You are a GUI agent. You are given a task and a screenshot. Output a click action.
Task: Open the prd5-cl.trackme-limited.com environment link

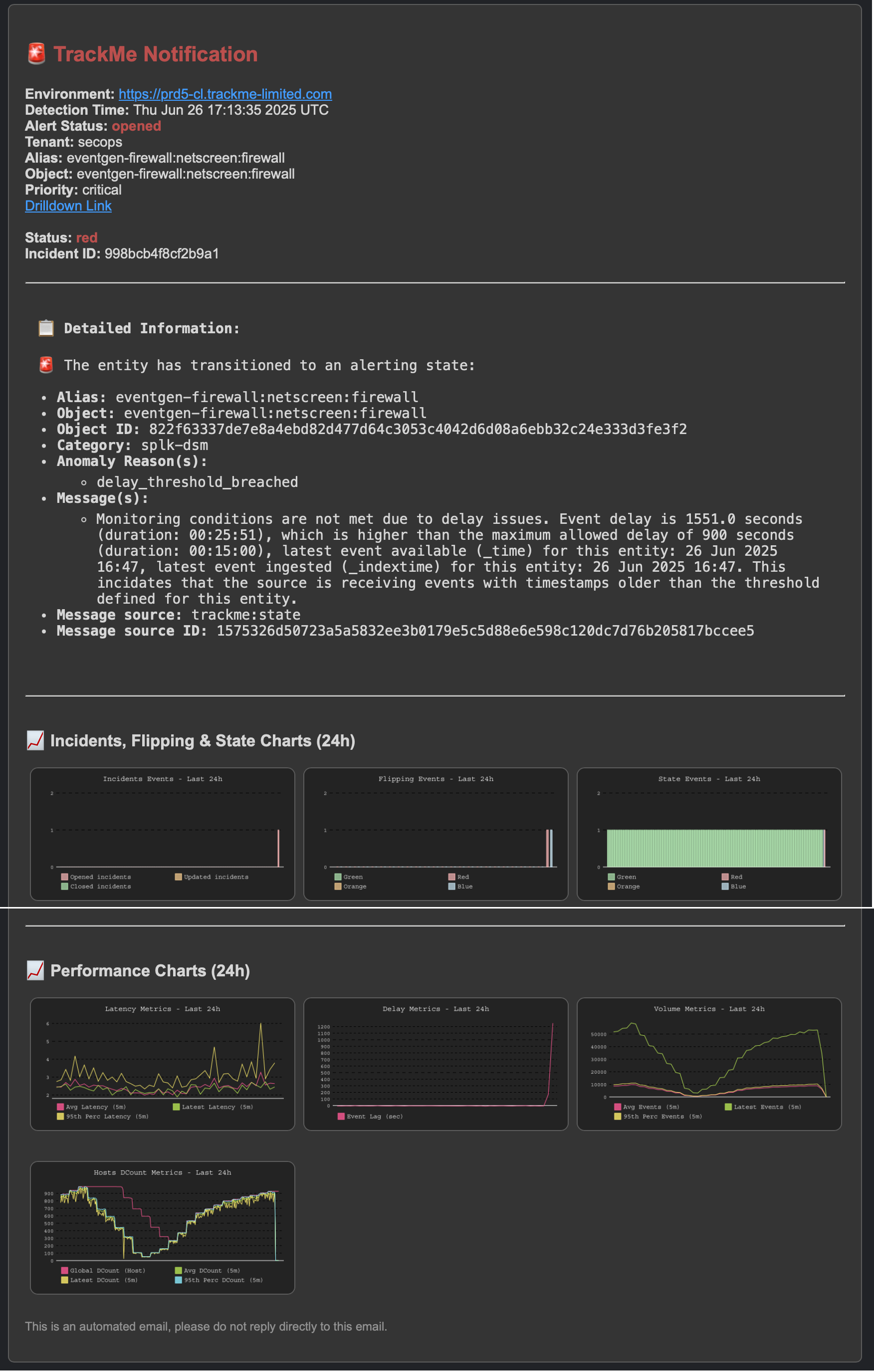pyautogui.click(x=225, y=94)
